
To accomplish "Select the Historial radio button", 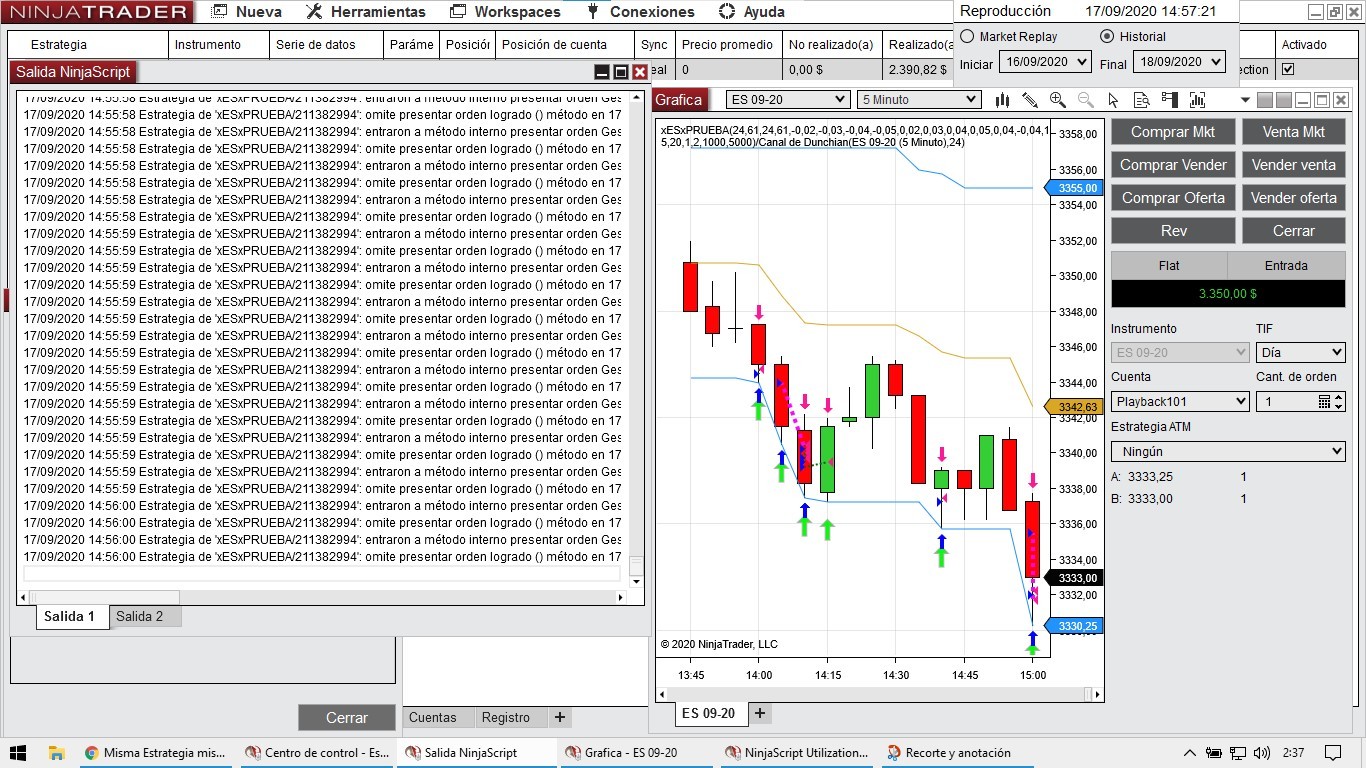I will coord(1106,36).
